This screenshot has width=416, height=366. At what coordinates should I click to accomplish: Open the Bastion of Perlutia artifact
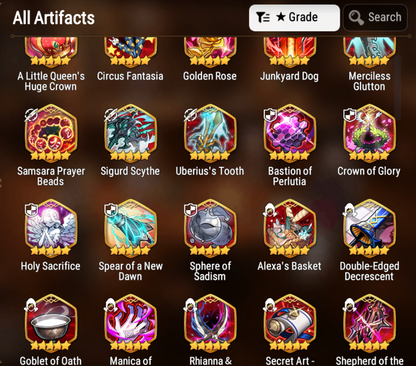click(x=290, y=133)
